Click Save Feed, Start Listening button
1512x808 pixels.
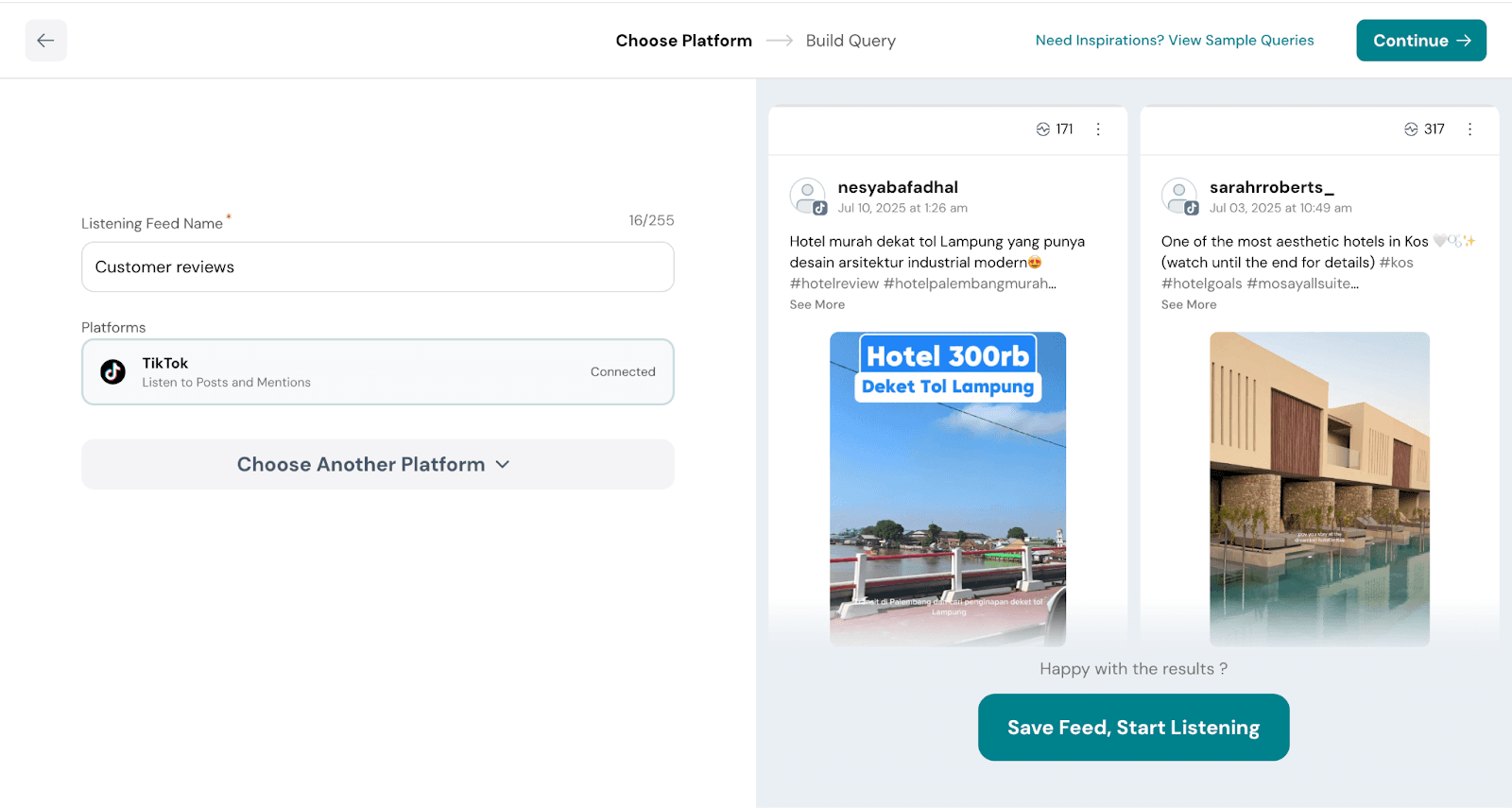tap(1133, 728)
